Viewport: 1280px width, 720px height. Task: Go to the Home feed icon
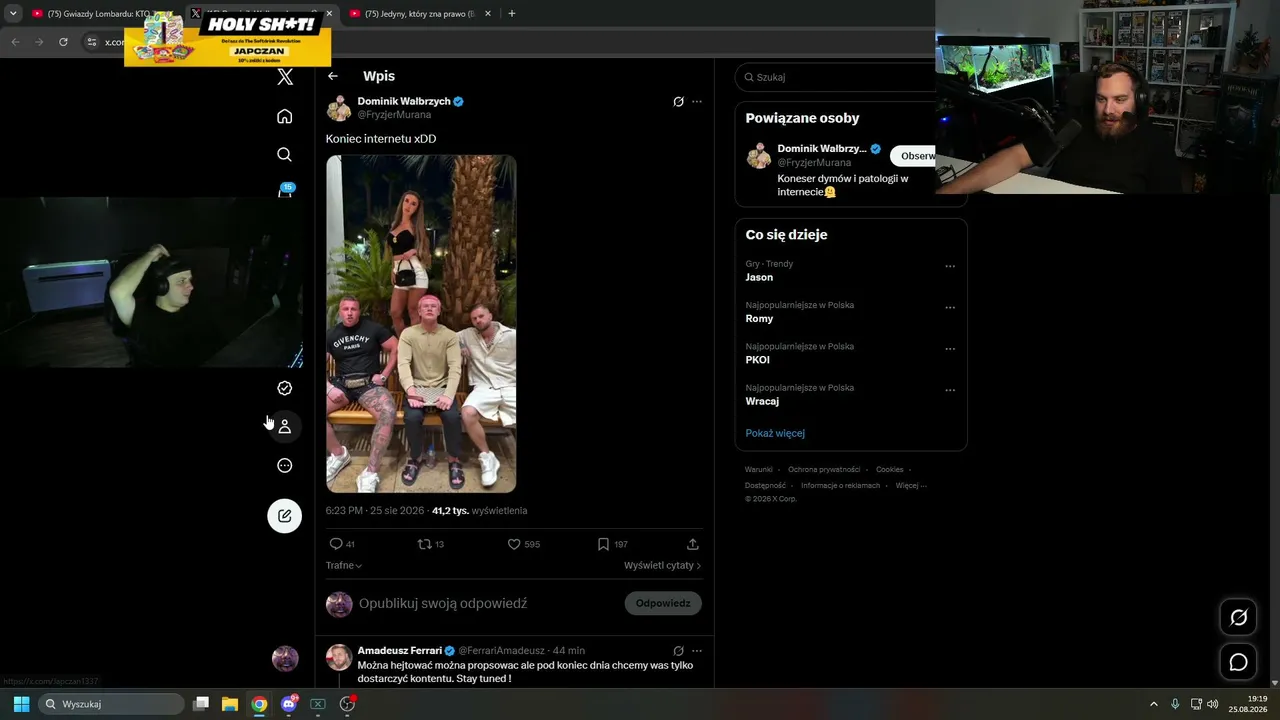[285, 116]
